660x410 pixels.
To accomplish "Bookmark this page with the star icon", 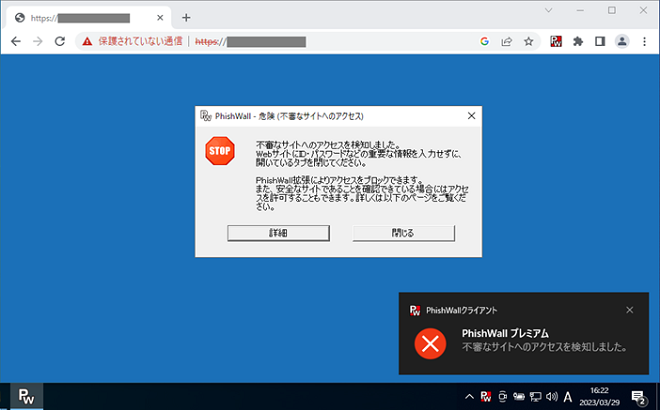I will (x=528, y=42).
